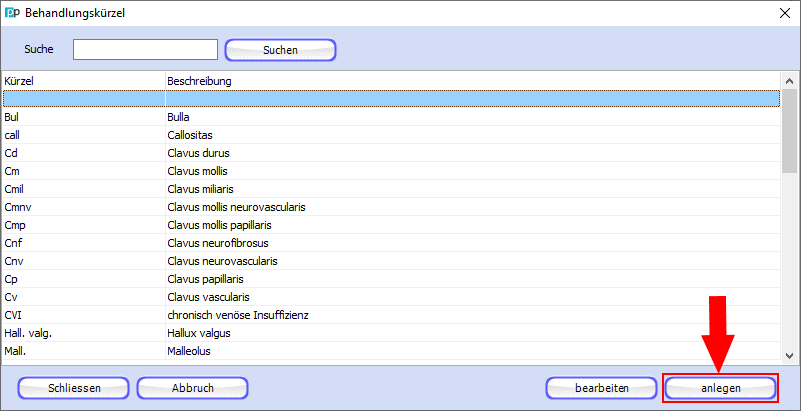Click the app icon in title bar
This screenshot has width=801, height=411.
[12, 13]
